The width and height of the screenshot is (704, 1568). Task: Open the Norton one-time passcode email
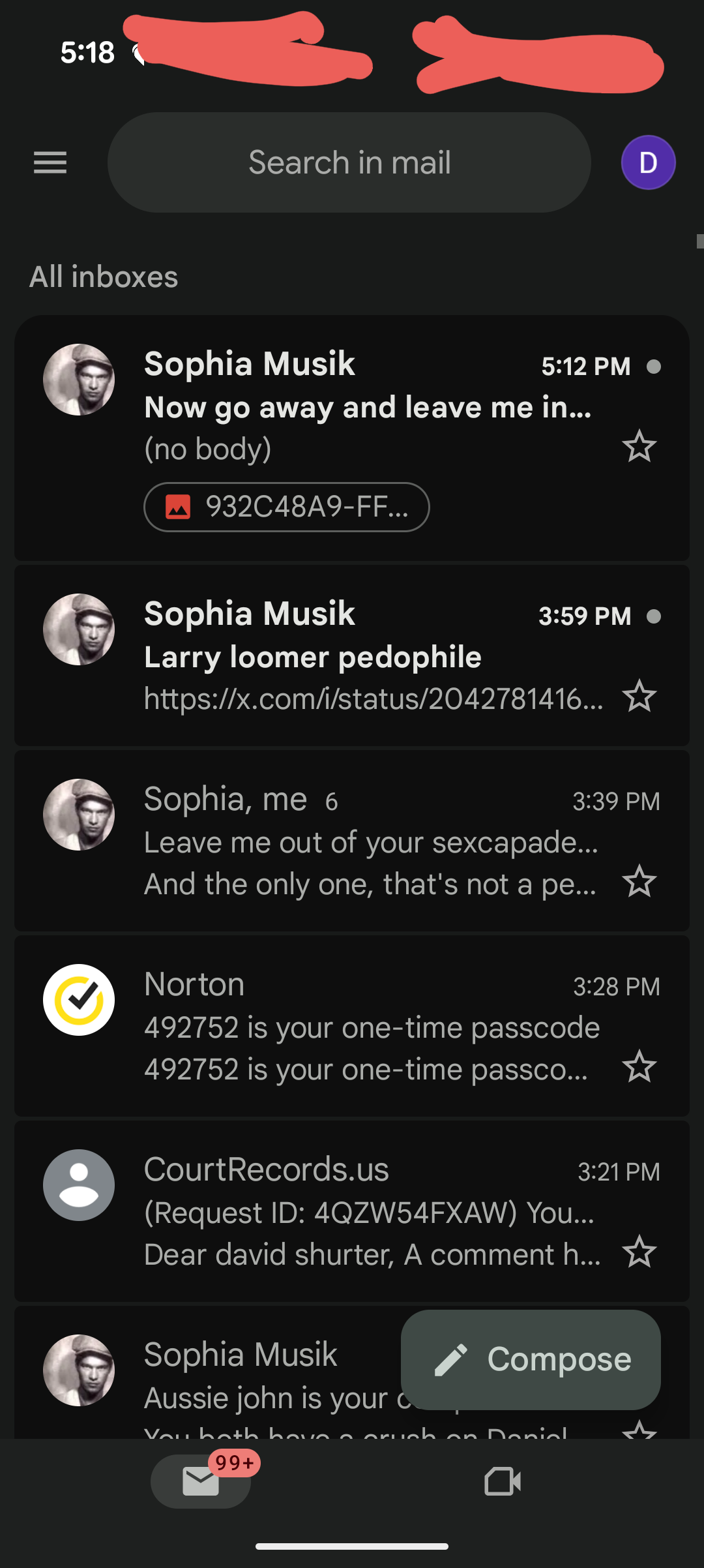pos(372,1028)
